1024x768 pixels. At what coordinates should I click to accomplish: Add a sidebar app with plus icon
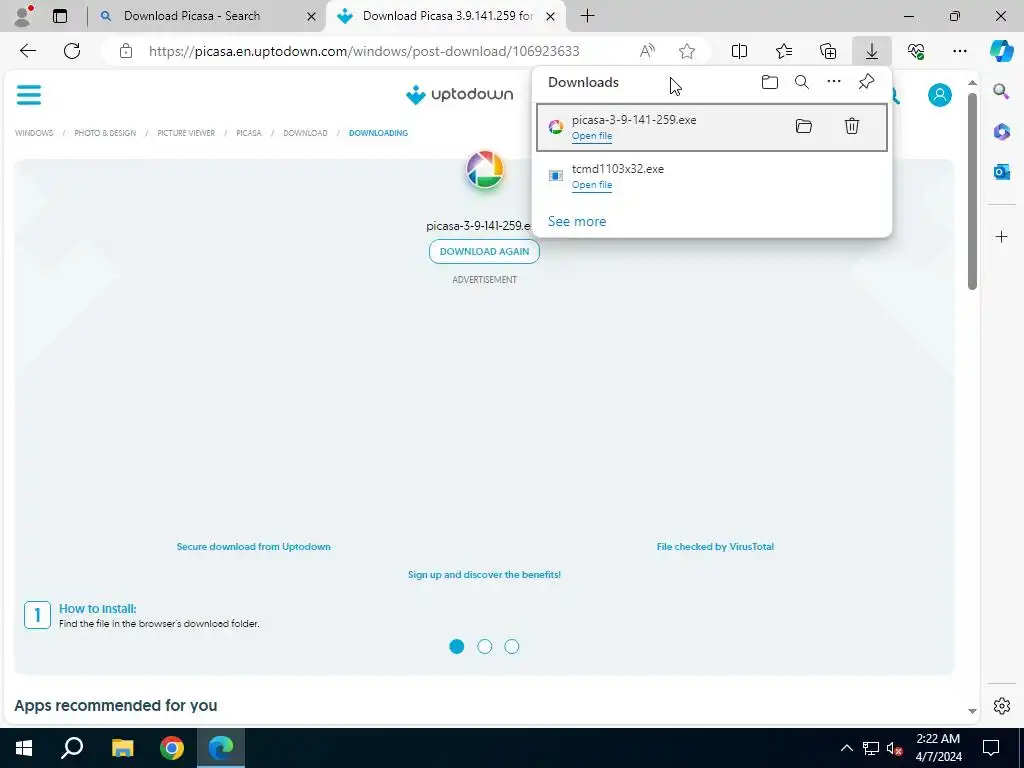click(1002, 236)
